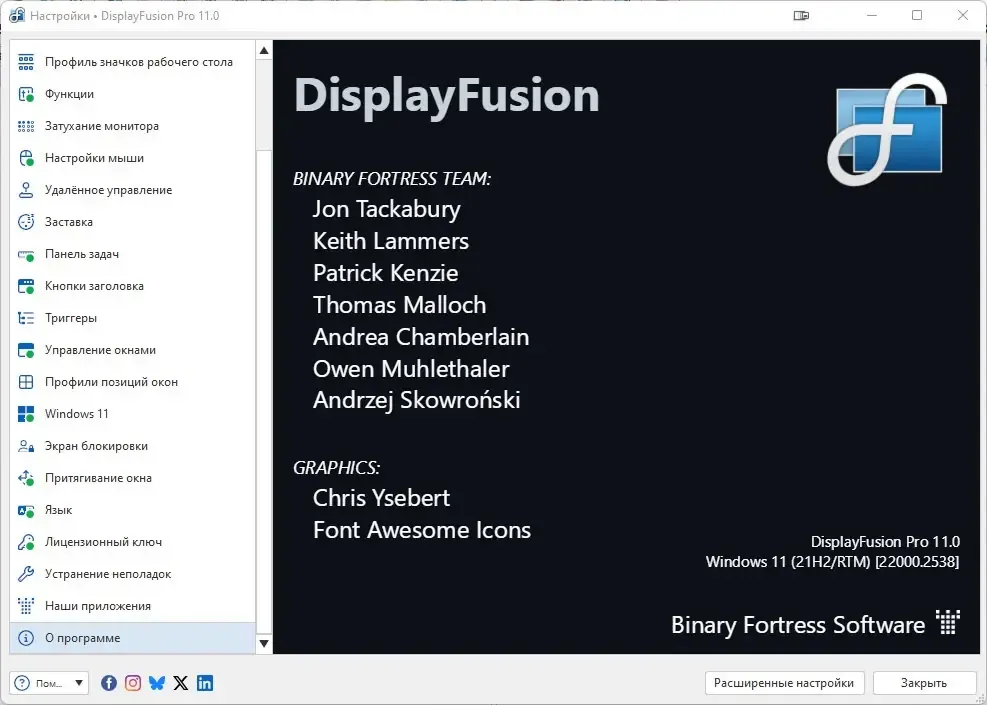This screenshot has width=987, height=705.
Task: Click the DisplayFusion logo in About panel
Action: [x=888, y=129]
